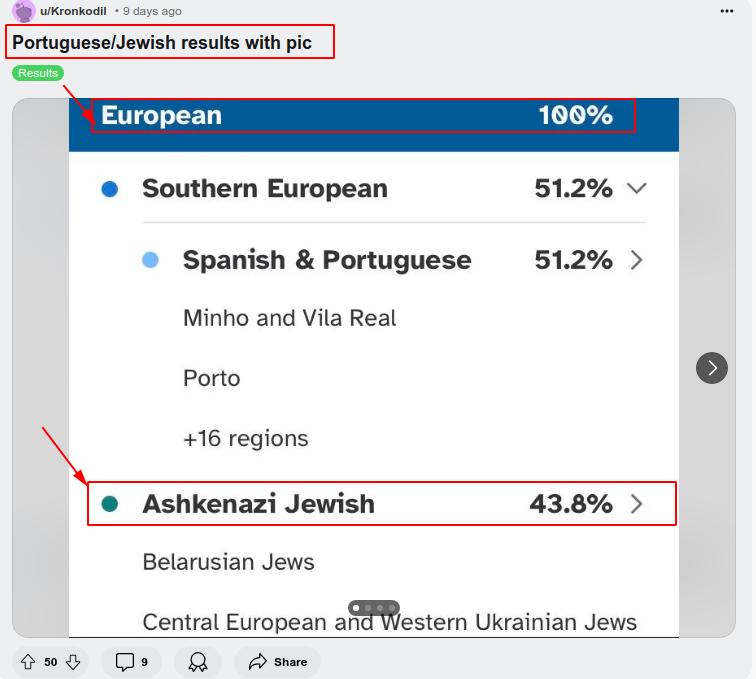
Task: Click the Ashkenazi Jewish teal color dot
Action: 110,504
